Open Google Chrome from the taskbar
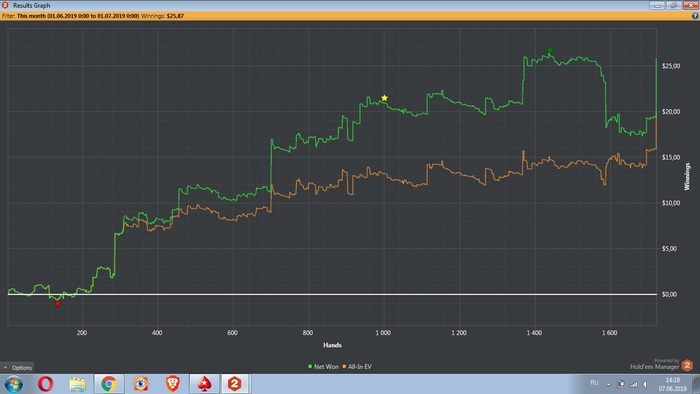 pyautogui.click(x=109, y=384)
